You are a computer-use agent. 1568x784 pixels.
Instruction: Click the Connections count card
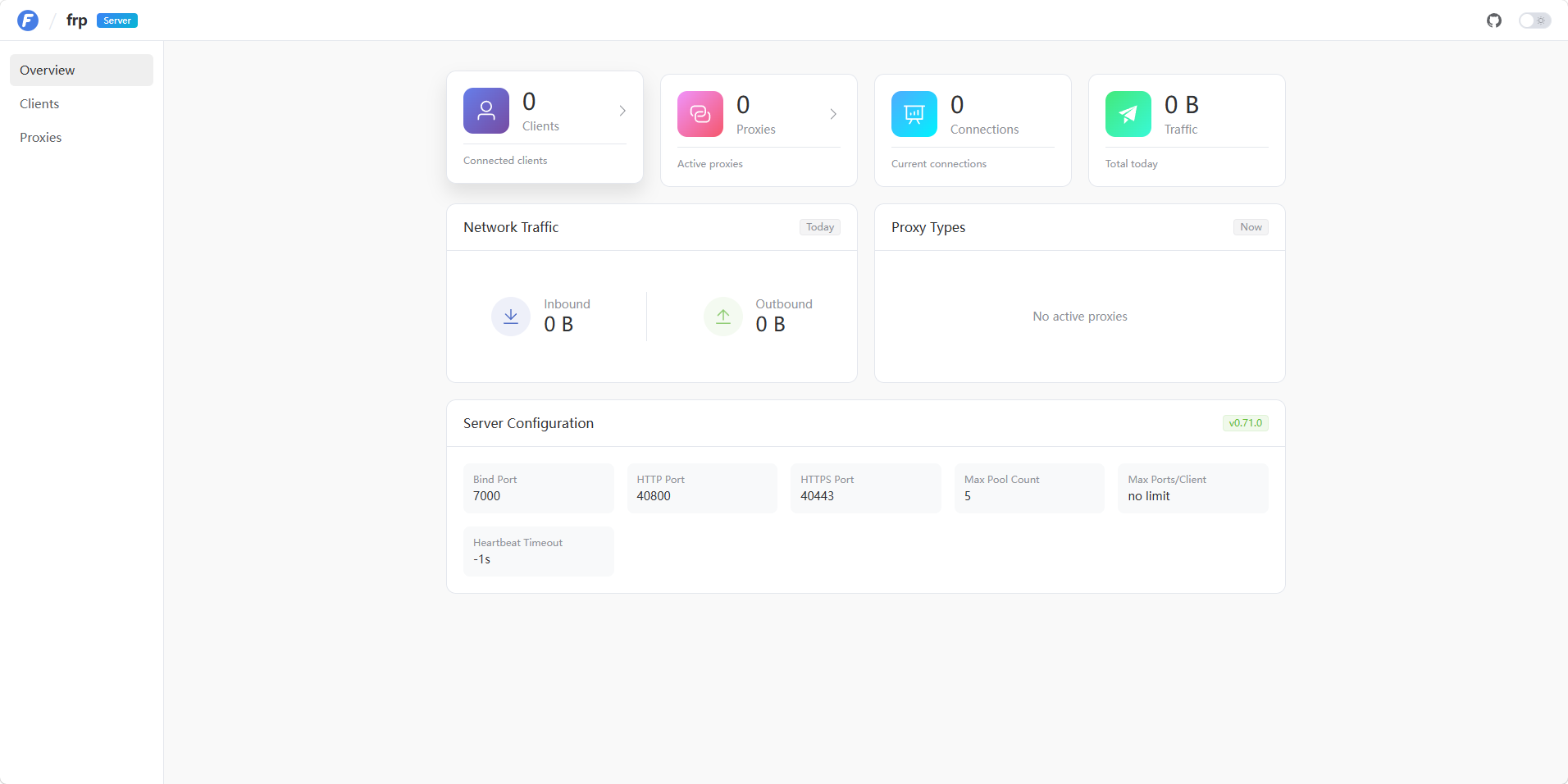973,130
